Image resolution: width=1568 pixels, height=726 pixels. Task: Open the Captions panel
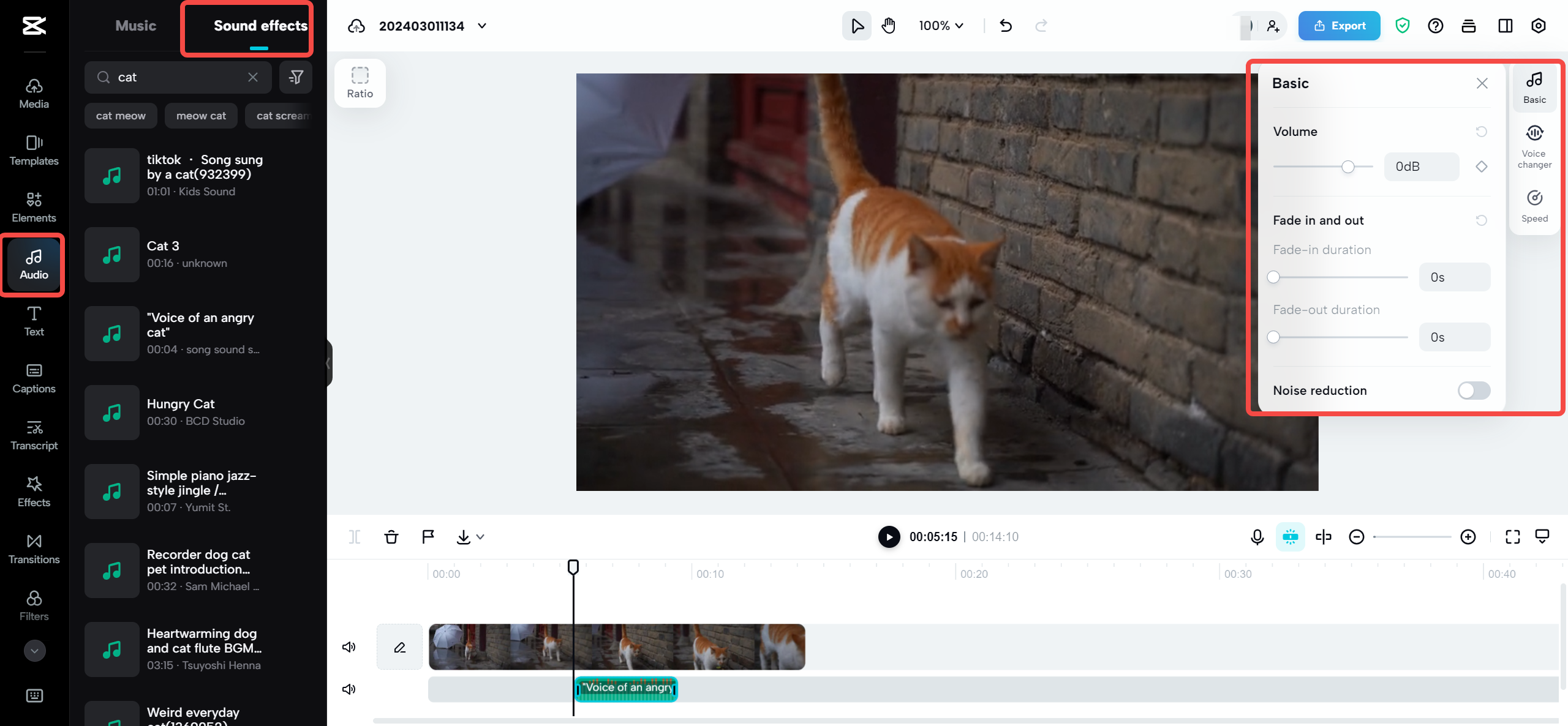[x=34, y=378]
